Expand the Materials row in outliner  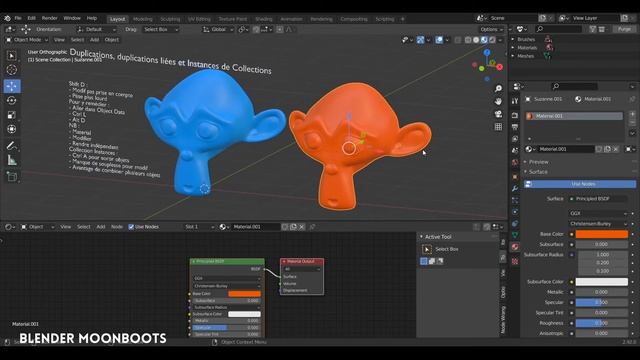click(x=513, y=48)
